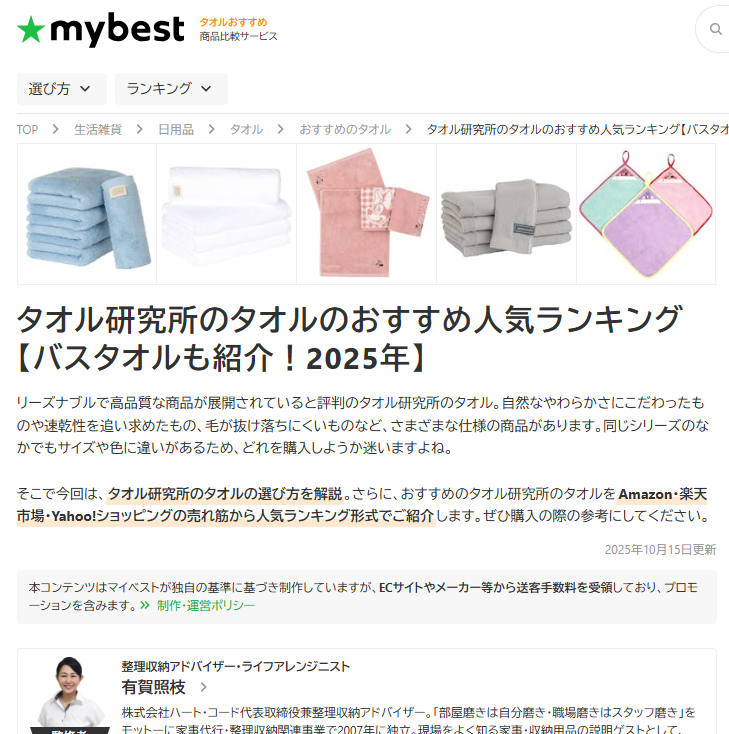Image resolution: width=729 pixels, height=734 pixels.
Task: Click the mybest wordmark text
Action: pos(117,29)
